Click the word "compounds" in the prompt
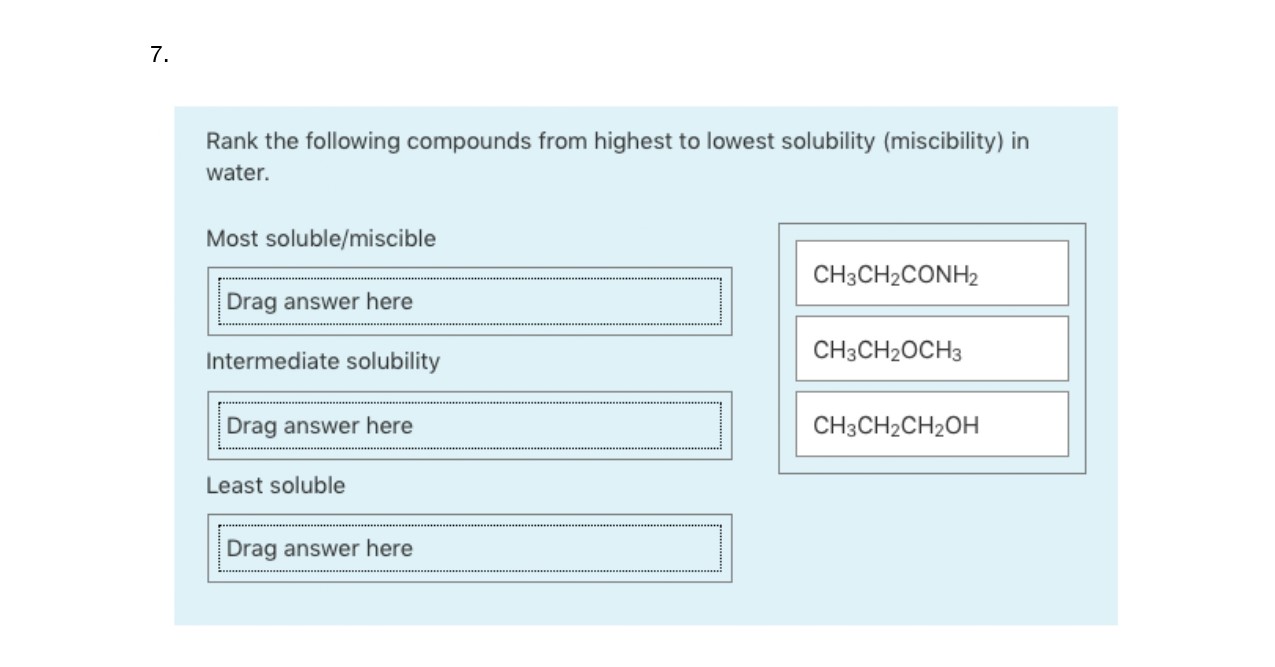Viewport: 1275px width, 667px height. [468, 141]
